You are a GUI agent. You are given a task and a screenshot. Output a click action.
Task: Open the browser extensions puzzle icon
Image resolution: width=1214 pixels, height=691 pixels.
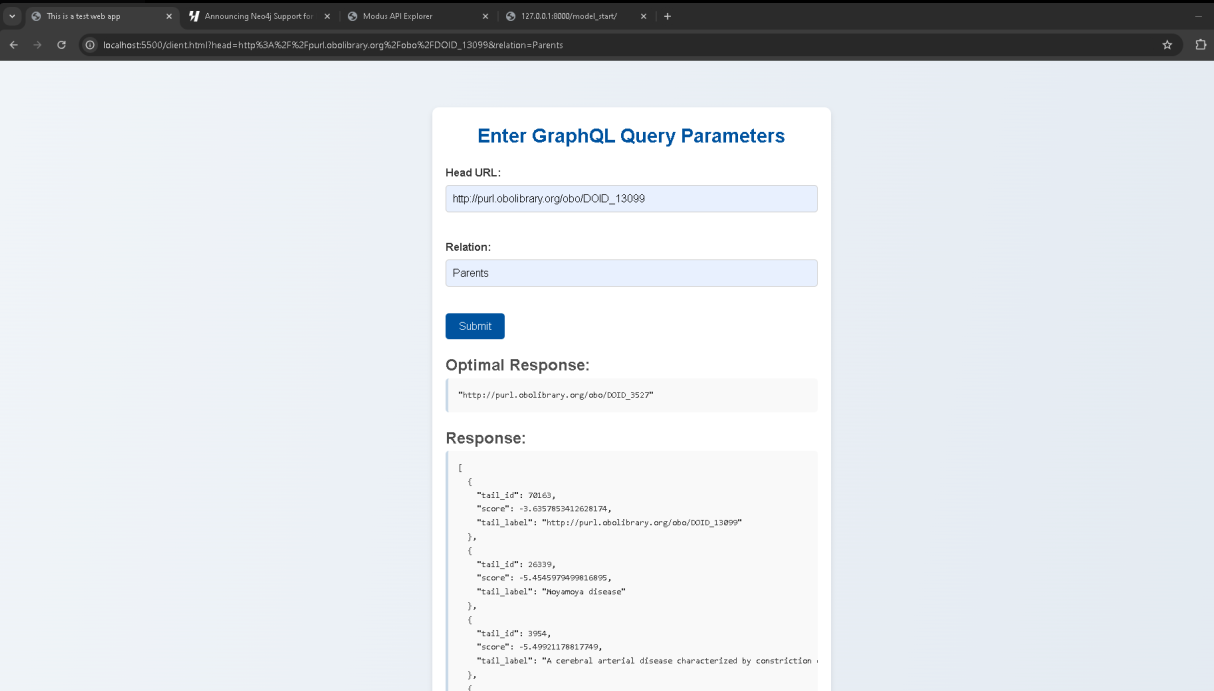click(x=1201, y=45)
